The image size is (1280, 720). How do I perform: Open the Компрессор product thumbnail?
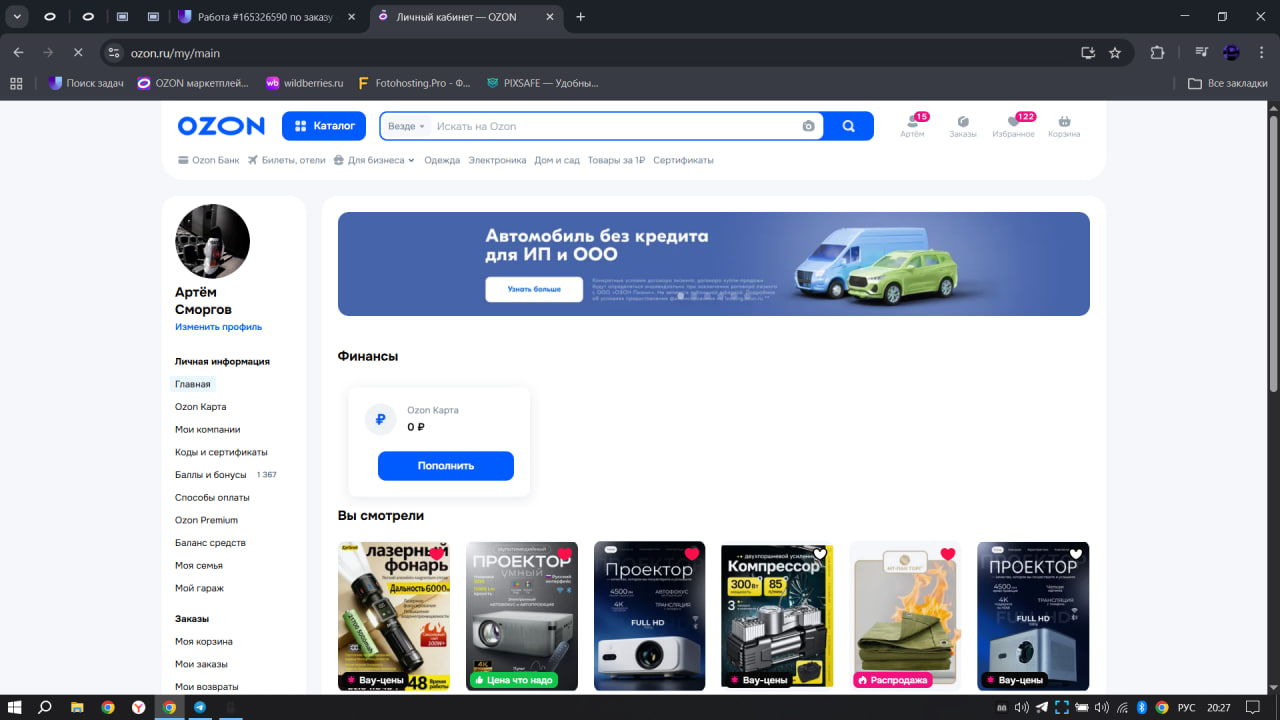pos(778,616)
